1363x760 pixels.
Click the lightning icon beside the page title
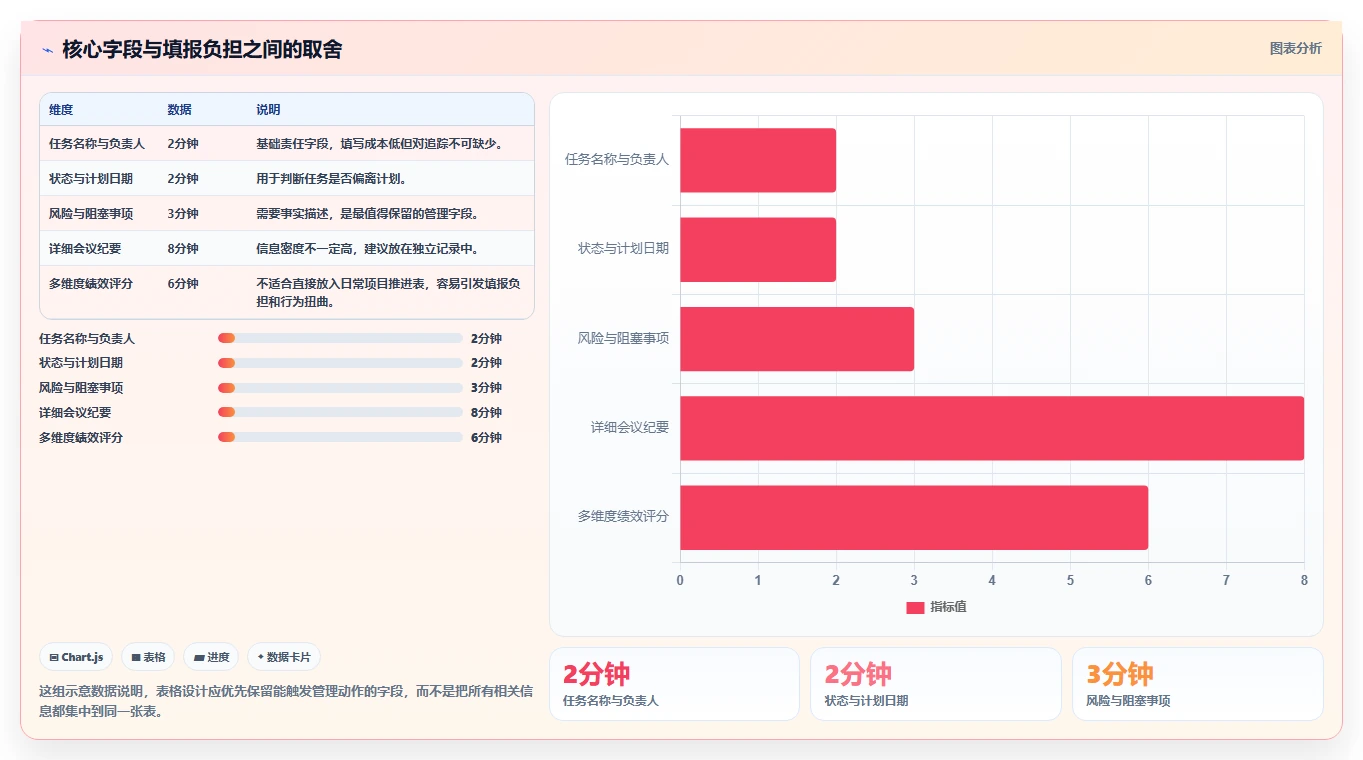[x=47, y=50]
